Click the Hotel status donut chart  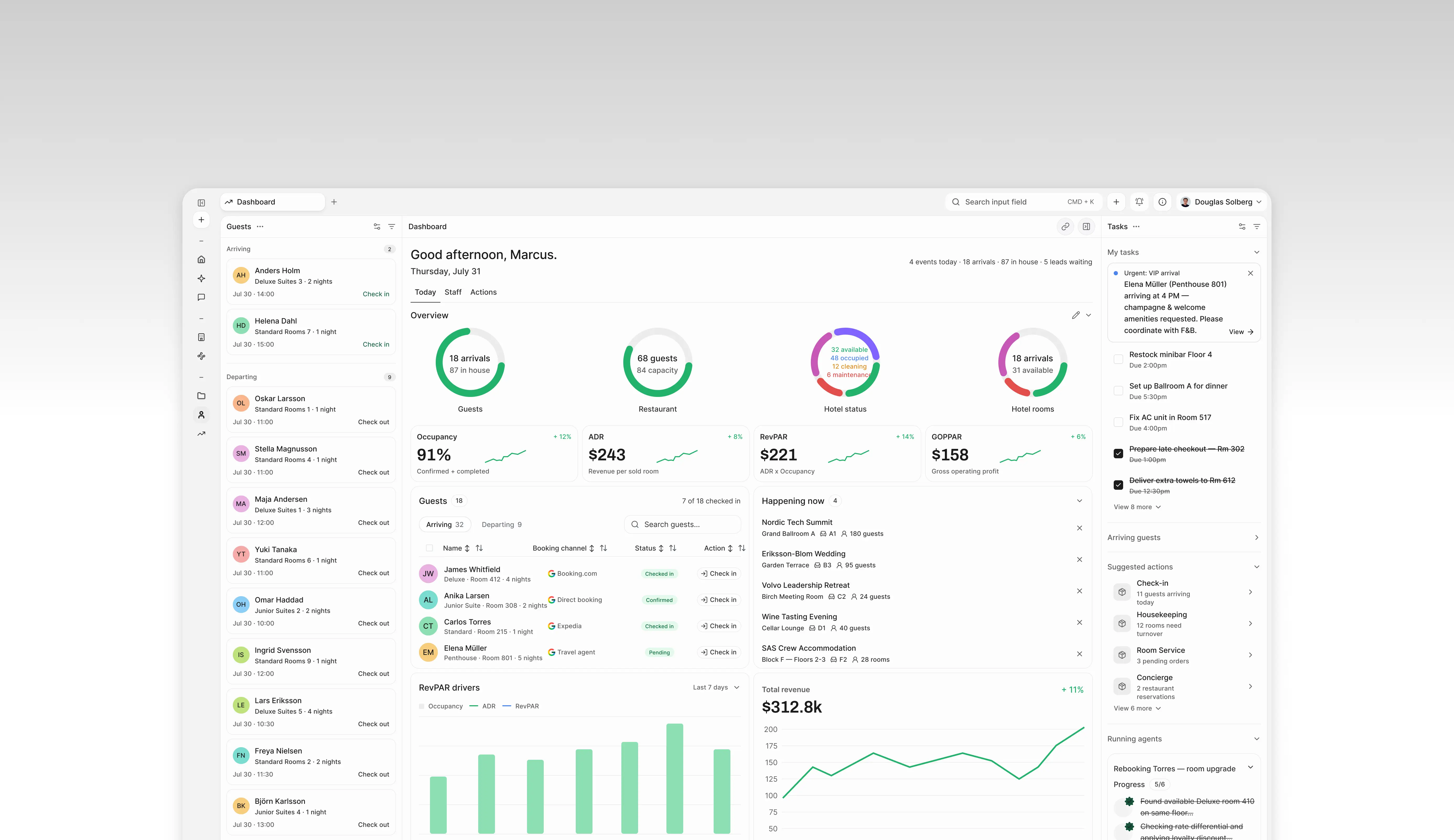(845, 363)
